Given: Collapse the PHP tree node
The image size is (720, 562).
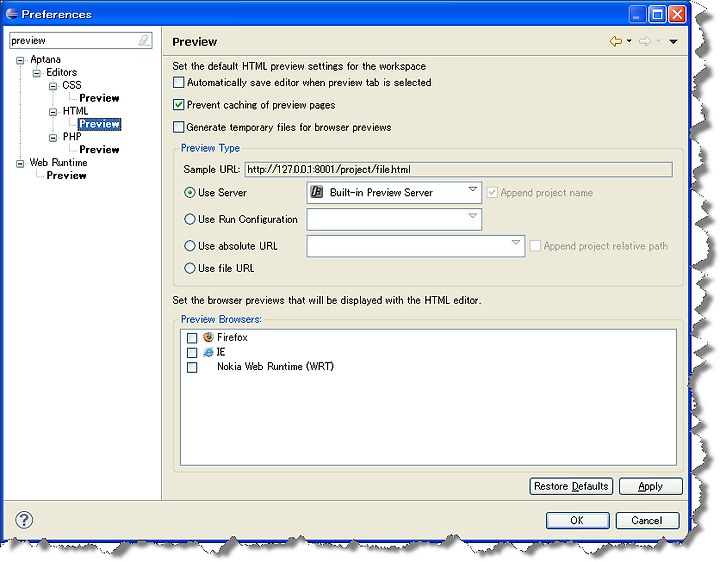Looking at the screenshot, I should coord(53,137).
